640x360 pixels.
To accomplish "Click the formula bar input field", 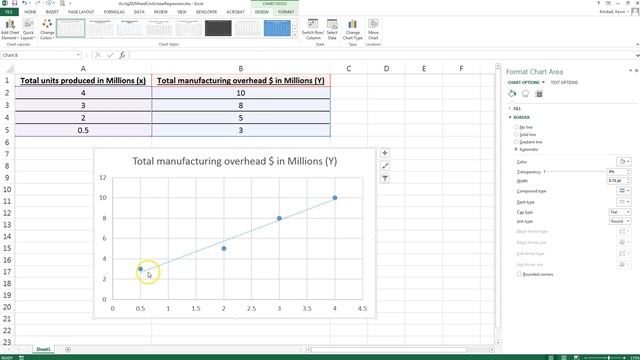I will (x=382, y=55).
